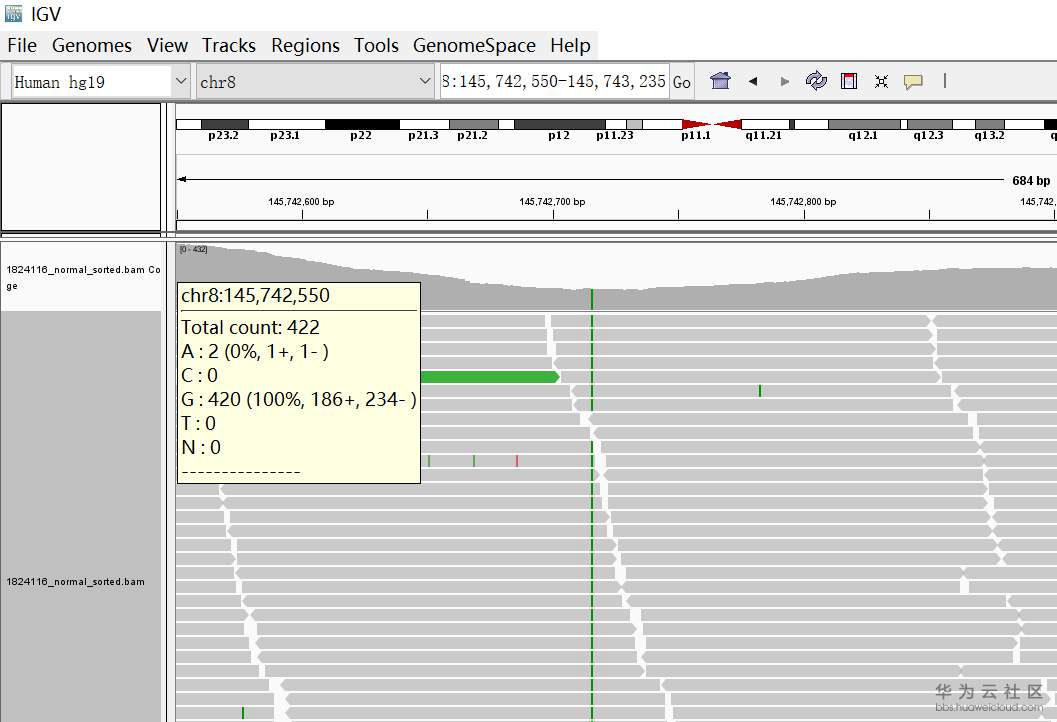The height and width of the screenshot is (722, 1057).
Task: Click the IGV application icon in title bar
Action: 13,13
